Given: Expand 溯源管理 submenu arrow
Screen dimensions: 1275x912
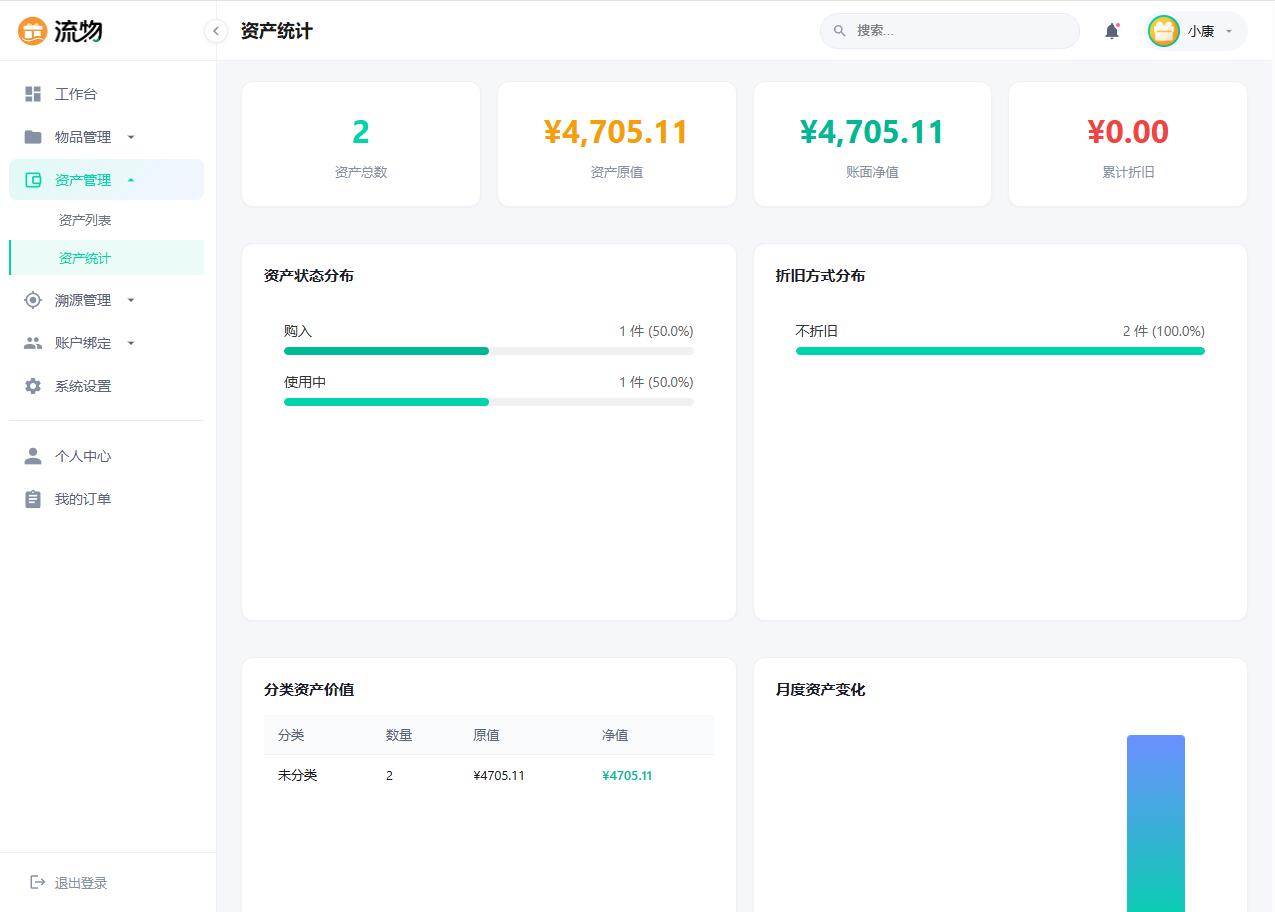Looking at the screenshot, I should click(131, 300).
